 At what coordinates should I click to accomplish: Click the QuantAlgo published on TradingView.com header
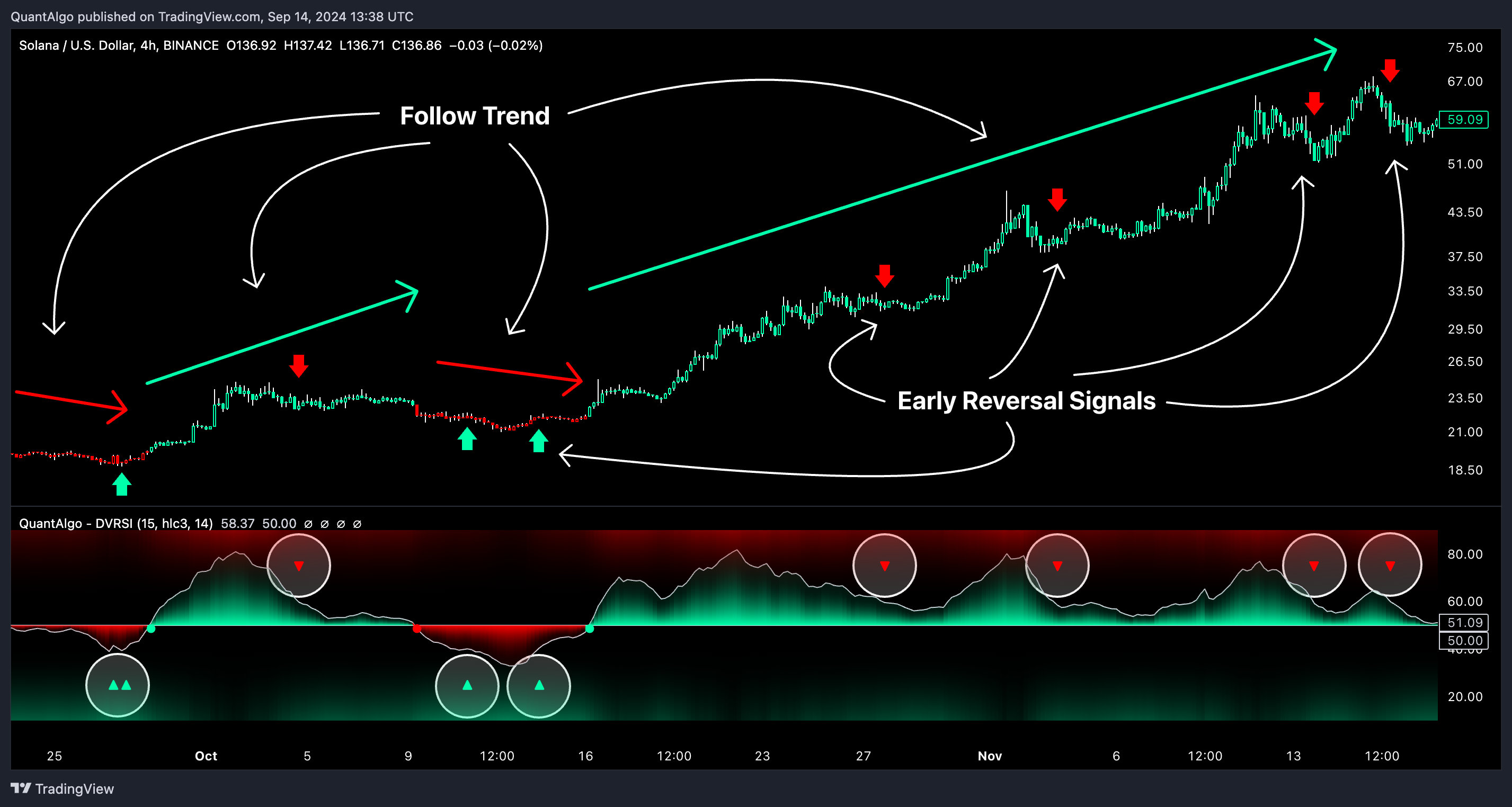[211, 16]
